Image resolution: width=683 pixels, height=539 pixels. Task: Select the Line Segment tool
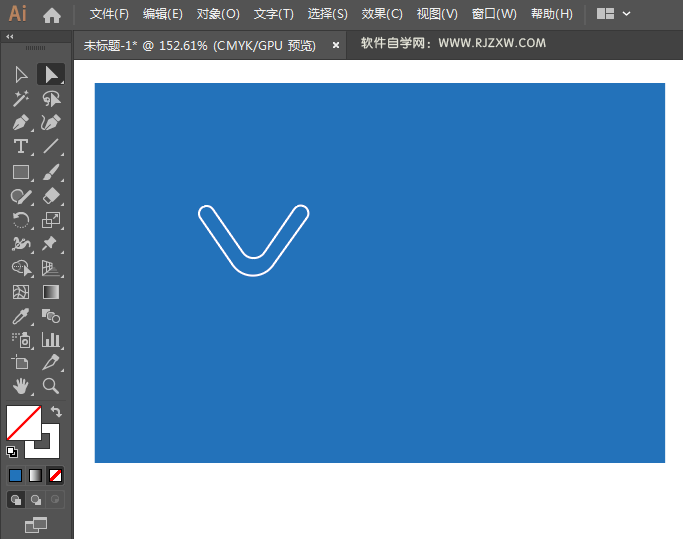[x=51, y=147]
